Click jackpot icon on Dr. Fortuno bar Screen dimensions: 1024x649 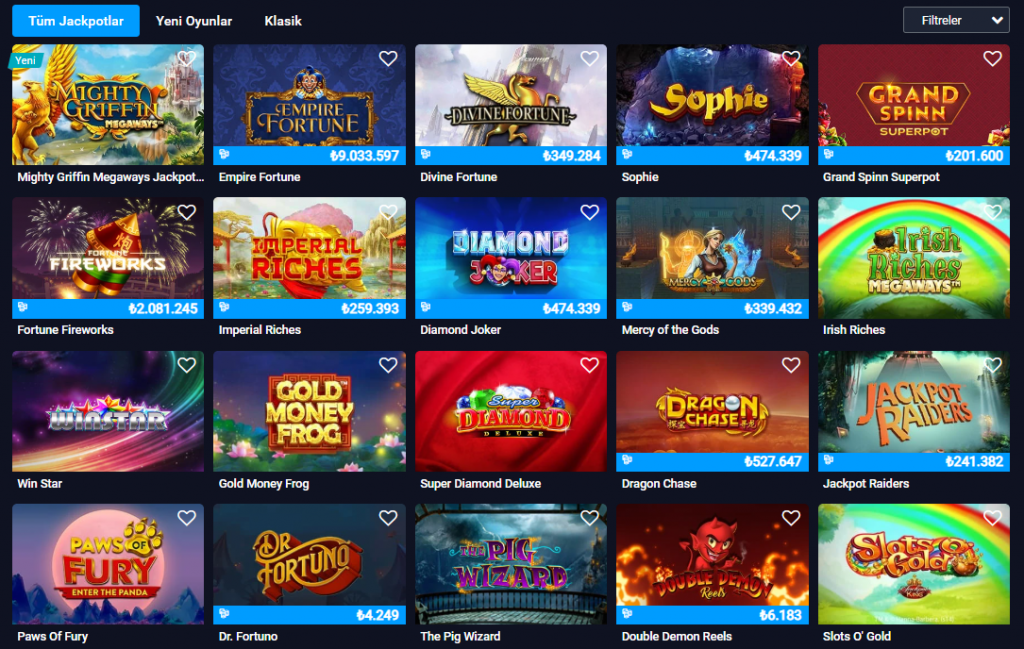click(224, 613)
